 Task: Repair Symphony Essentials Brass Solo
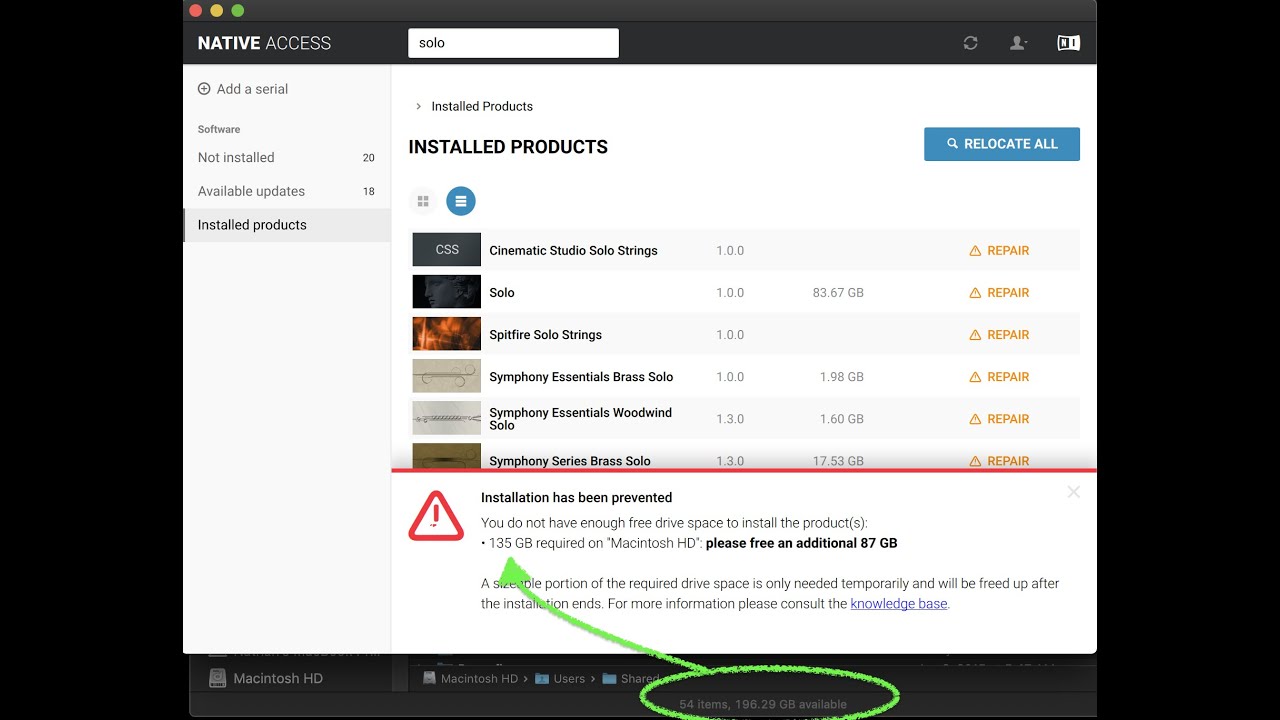point(999,377)
